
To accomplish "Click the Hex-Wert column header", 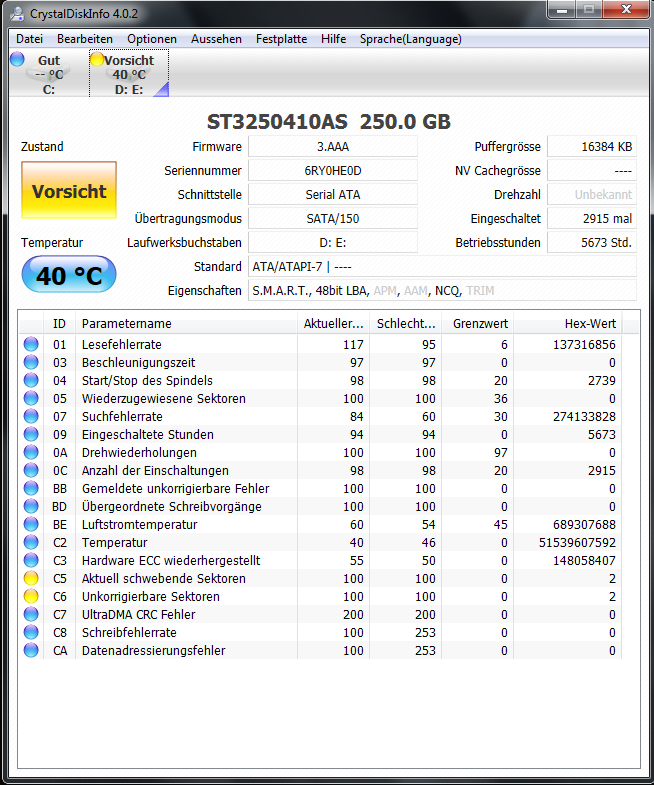I will (568, 324).
